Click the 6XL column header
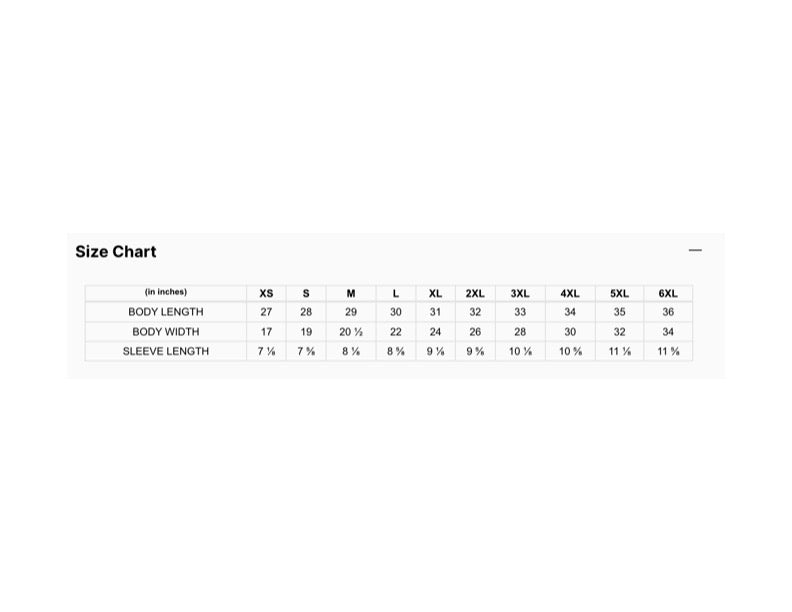This screenshot has width=792, height=612. (x=668, y=293)
